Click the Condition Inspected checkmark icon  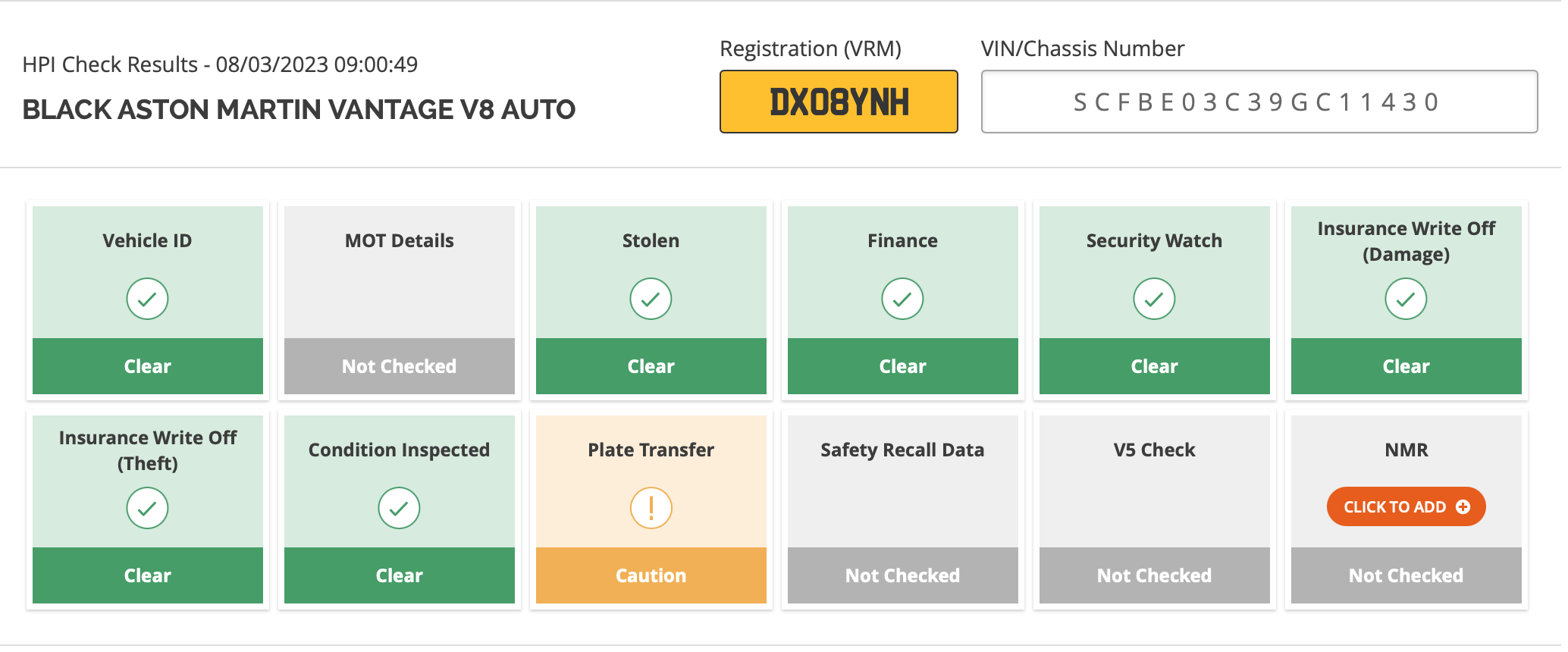(x=399, y=508)
